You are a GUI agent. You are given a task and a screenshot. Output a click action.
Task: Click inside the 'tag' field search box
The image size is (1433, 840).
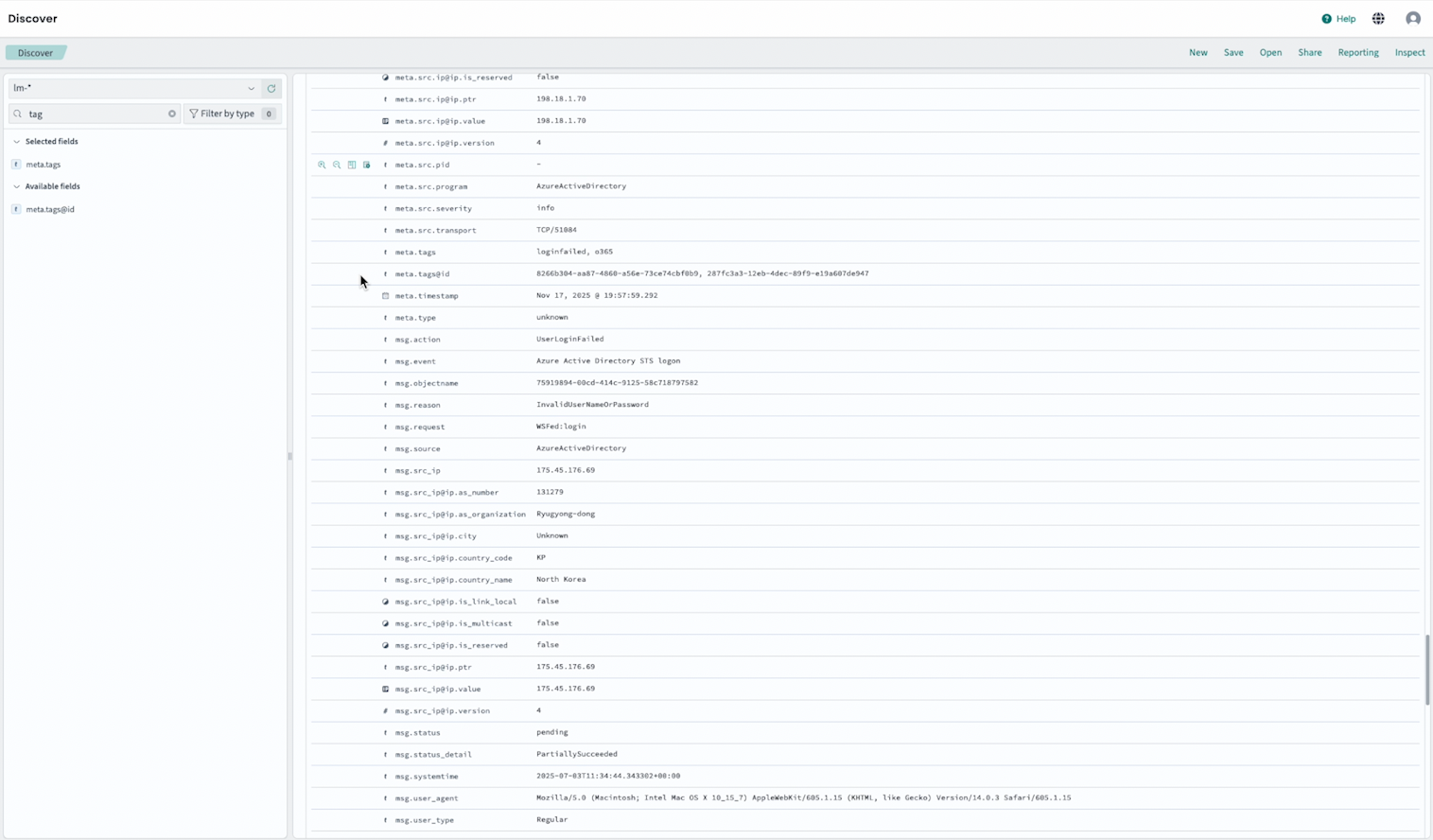coord(95,114)
